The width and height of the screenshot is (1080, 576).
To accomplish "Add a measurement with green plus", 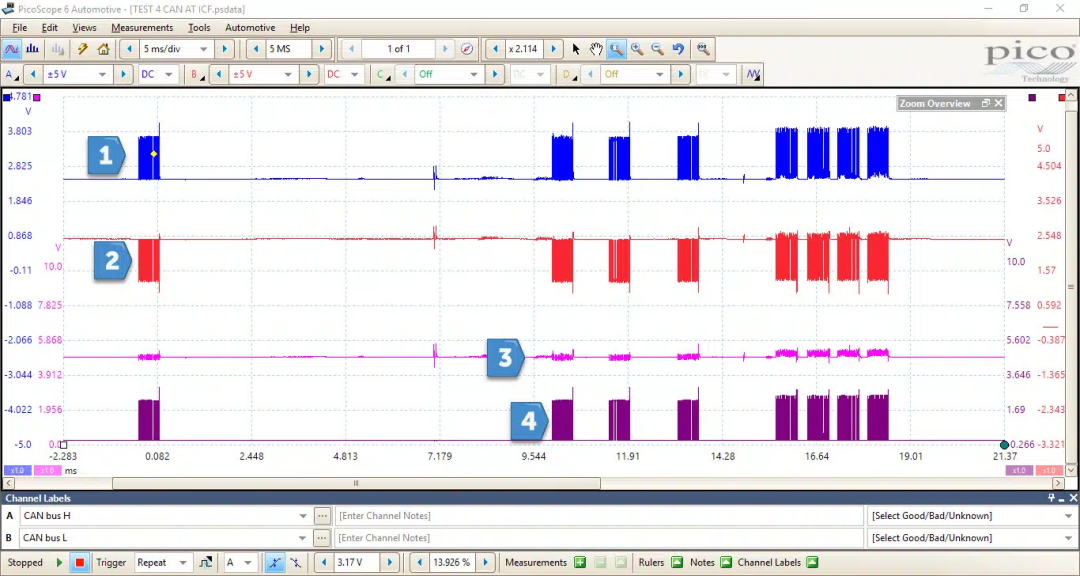I will coord(580,563).
